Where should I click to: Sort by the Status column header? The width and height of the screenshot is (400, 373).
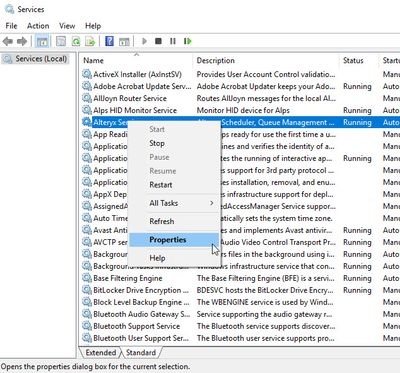(x=359, y=60)
